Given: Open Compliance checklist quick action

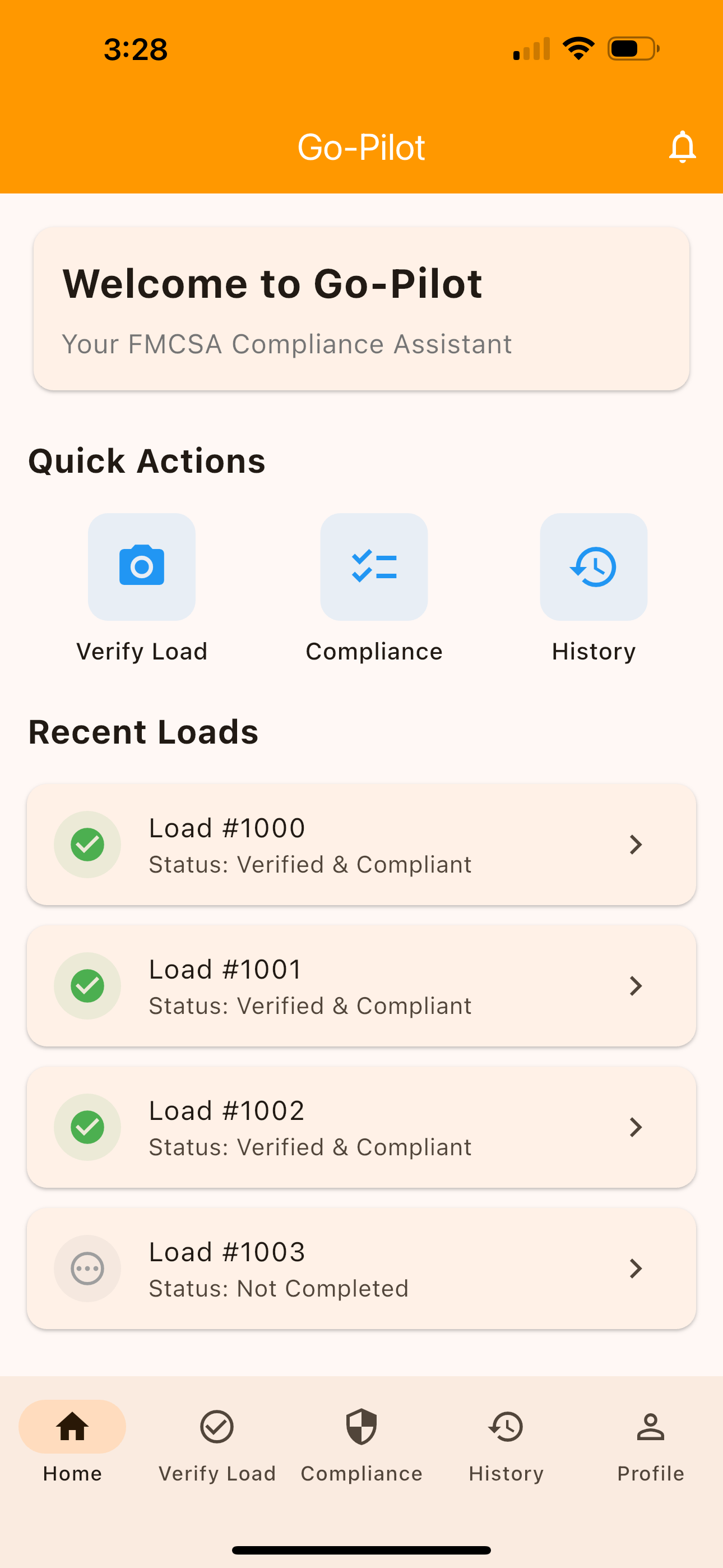Looking at the screenshot, I should pos(374,567).
